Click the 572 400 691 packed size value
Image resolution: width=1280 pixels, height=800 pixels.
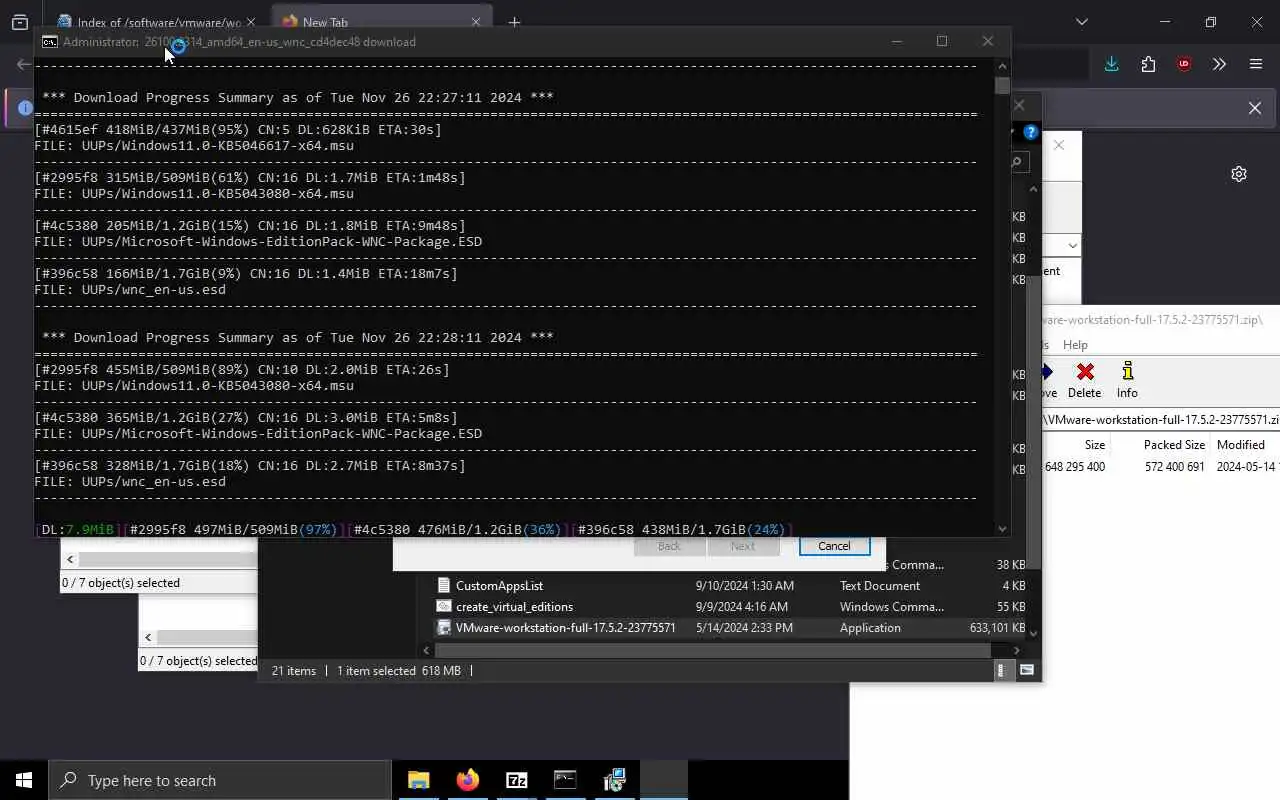coord(1174,467)
